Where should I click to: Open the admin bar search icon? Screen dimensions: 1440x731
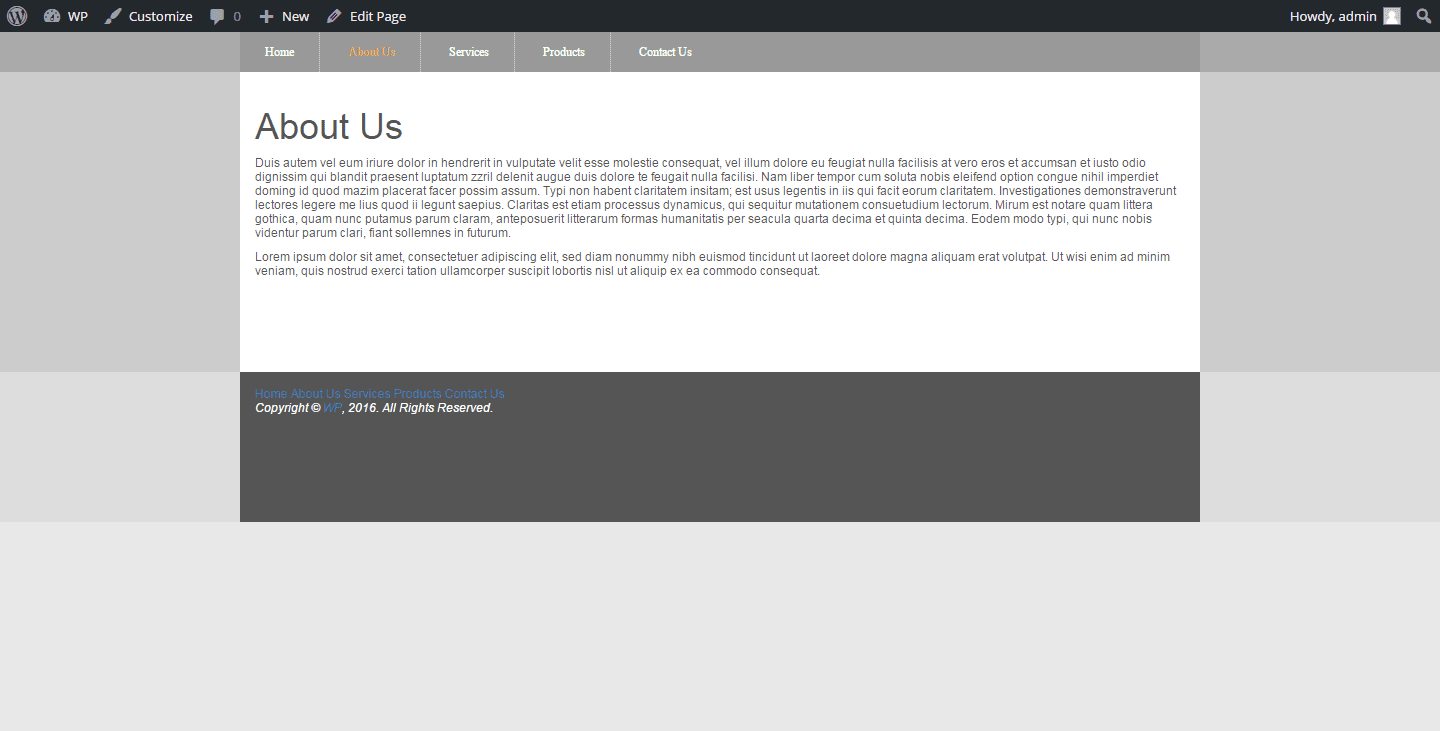pyautogui.click(x=1424, y=16)
